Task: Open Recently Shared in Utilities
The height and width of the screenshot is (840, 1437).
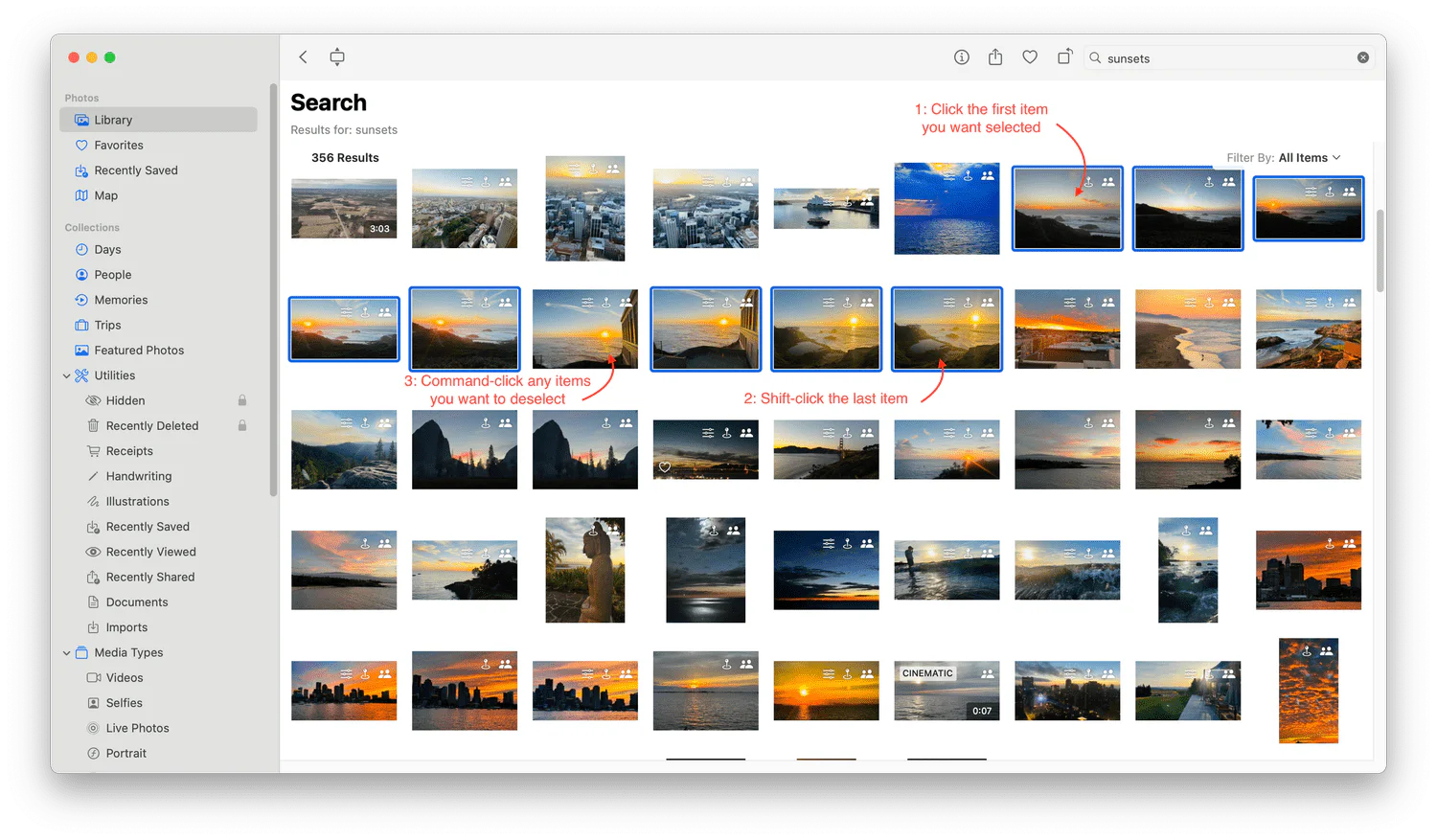Action: (158, 577)
